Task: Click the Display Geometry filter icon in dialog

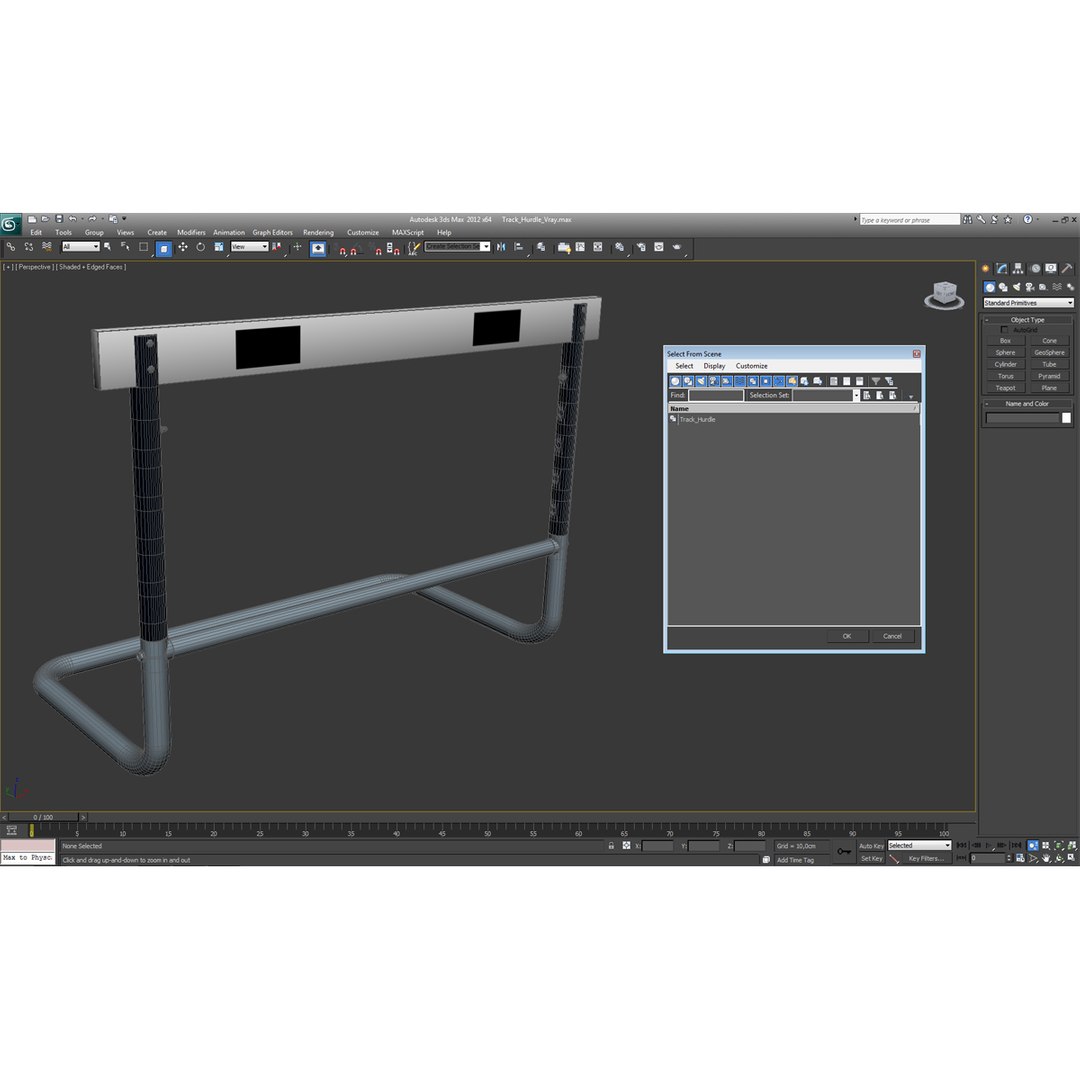Action: click(x=675, y=381)
